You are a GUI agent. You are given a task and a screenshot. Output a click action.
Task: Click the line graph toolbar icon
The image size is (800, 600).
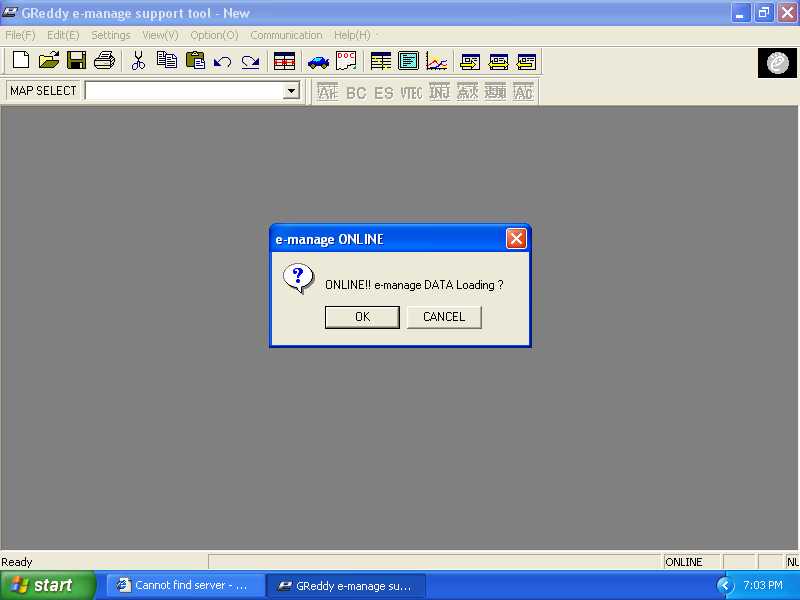(x=437, y=61)
